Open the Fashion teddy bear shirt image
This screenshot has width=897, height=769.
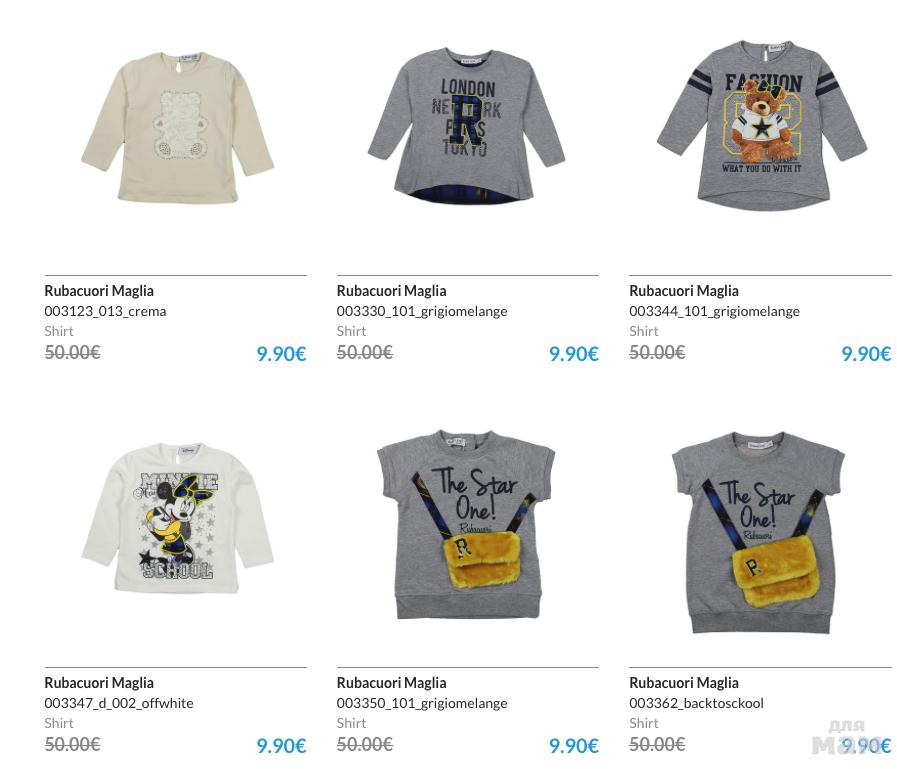coord(762,125)
